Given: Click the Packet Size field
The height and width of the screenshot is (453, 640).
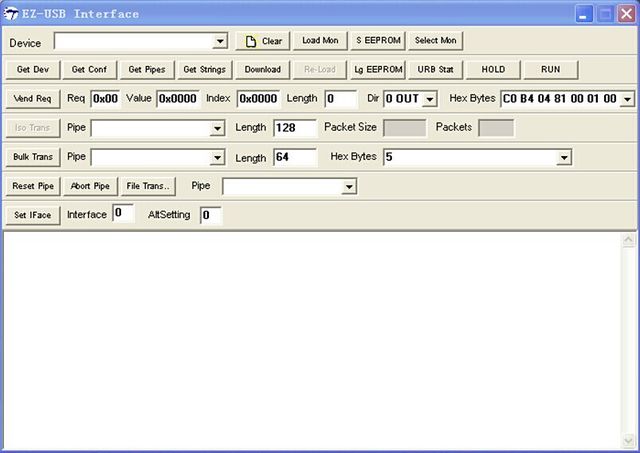Looking at the screenshot, I should click(405, 128).
